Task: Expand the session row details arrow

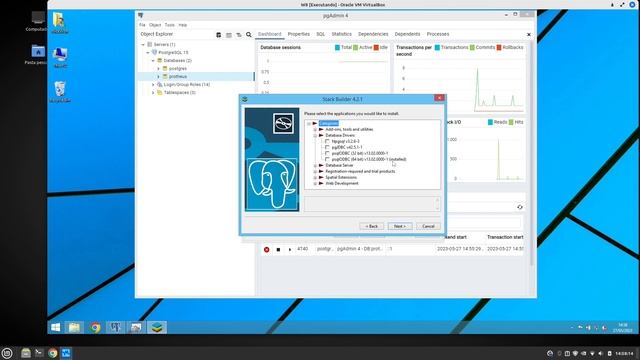Action: pos(290,249)
